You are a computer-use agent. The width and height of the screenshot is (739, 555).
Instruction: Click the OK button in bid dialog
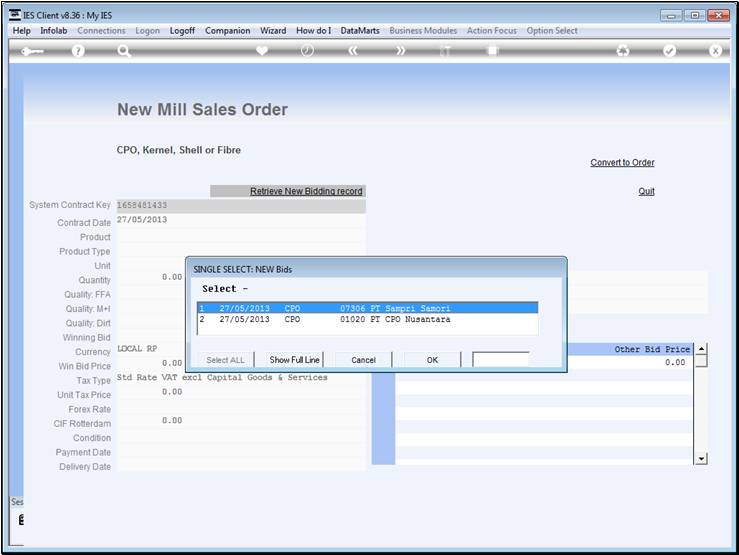(432, 360)
